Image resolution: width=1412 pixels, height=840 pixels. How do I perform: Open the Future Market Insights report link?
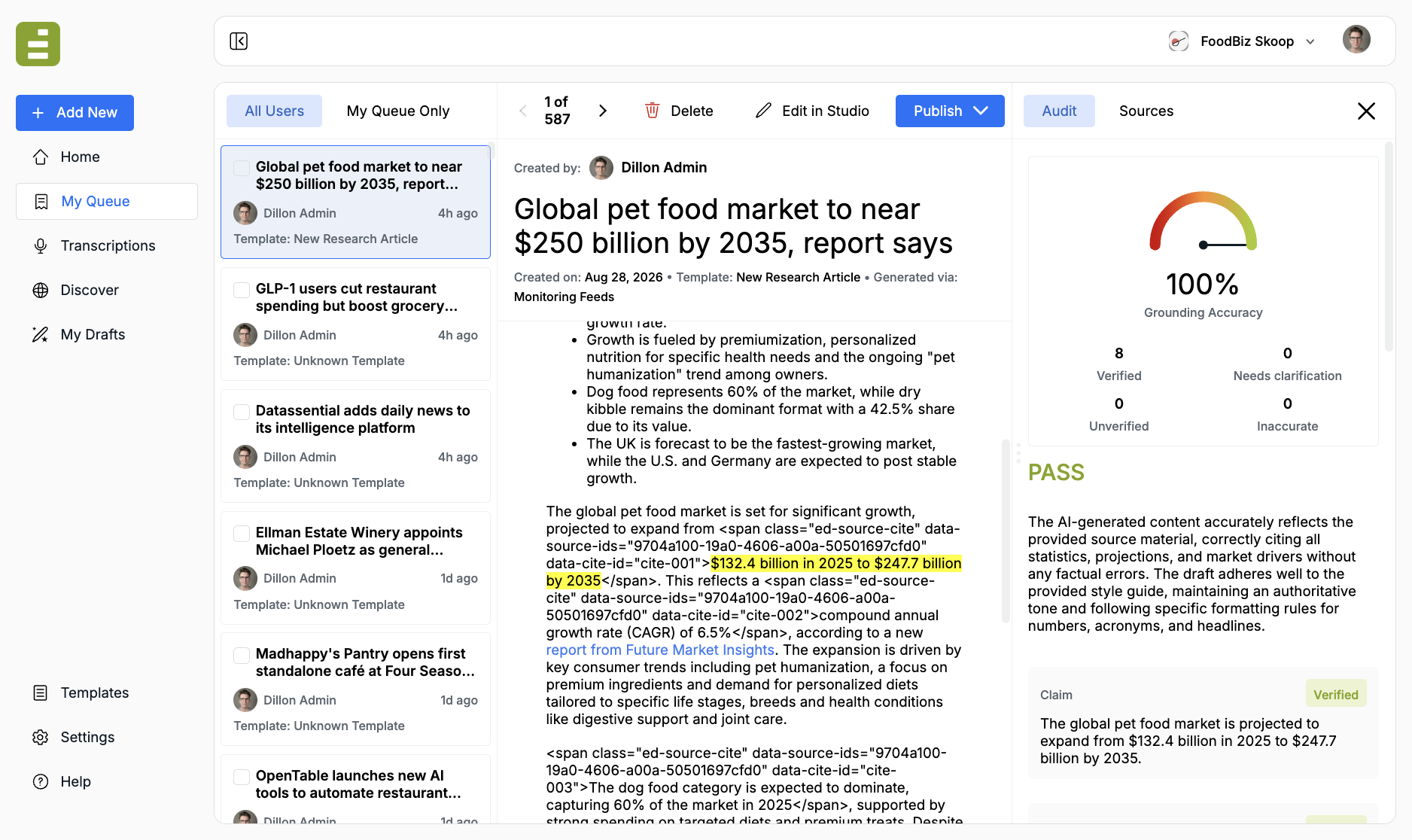(660, 650)
